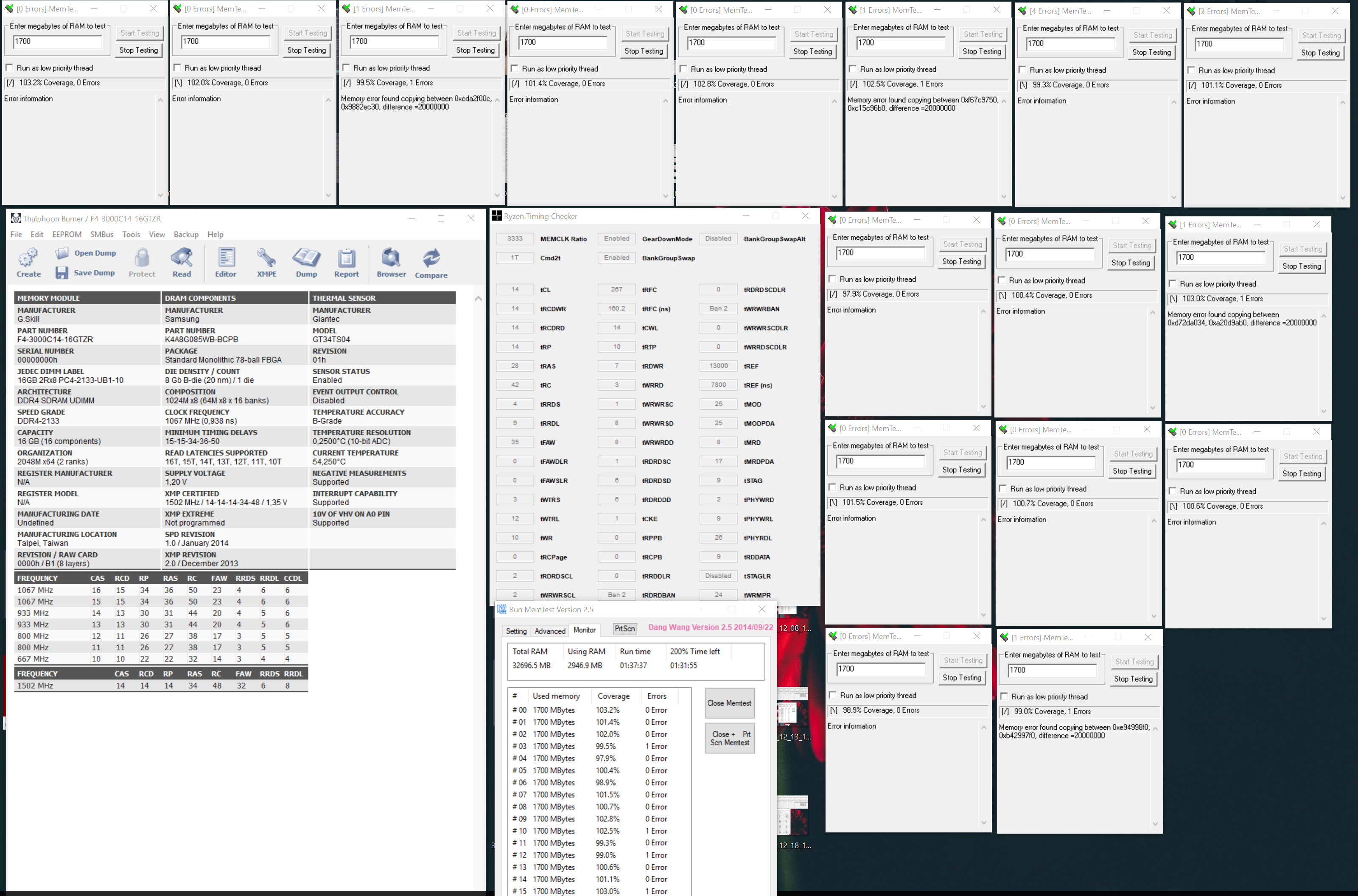Tick low priority checkbox in 4 Errors window
1358x896 pixels.
point(1022,70)
